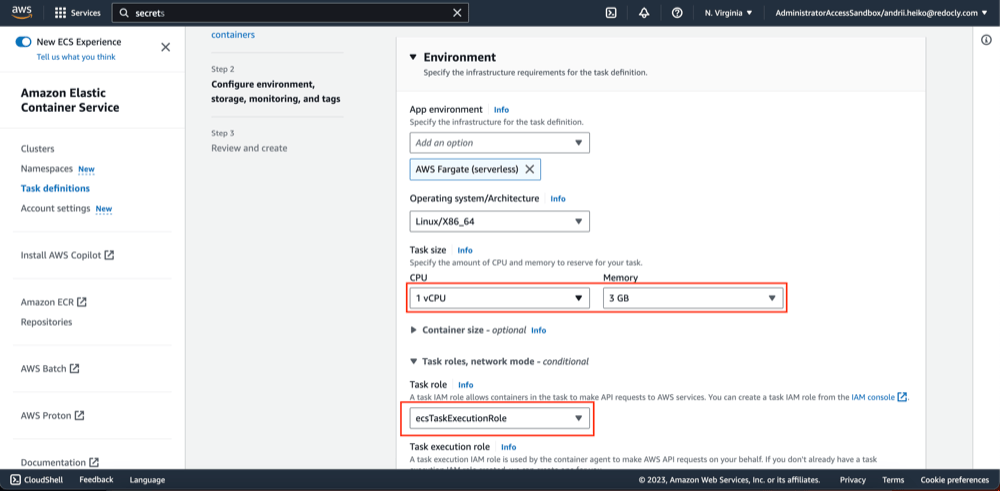Open the Operating system/Architecture dropdown
Screen dimensions: 1000x491
(x=499, y=221)
